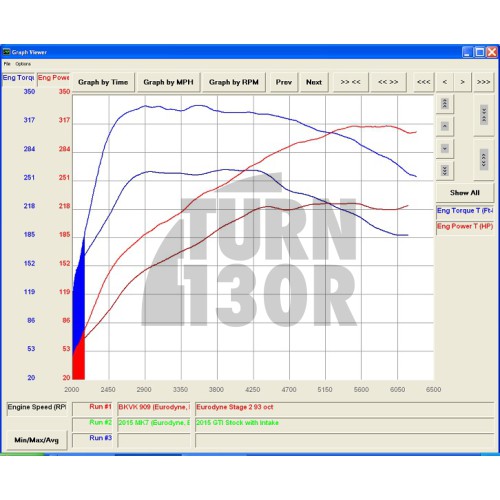This screenshot has width=500, height=500.
Task: Click the Min/Max/Avg button
Action: (36, 440)
